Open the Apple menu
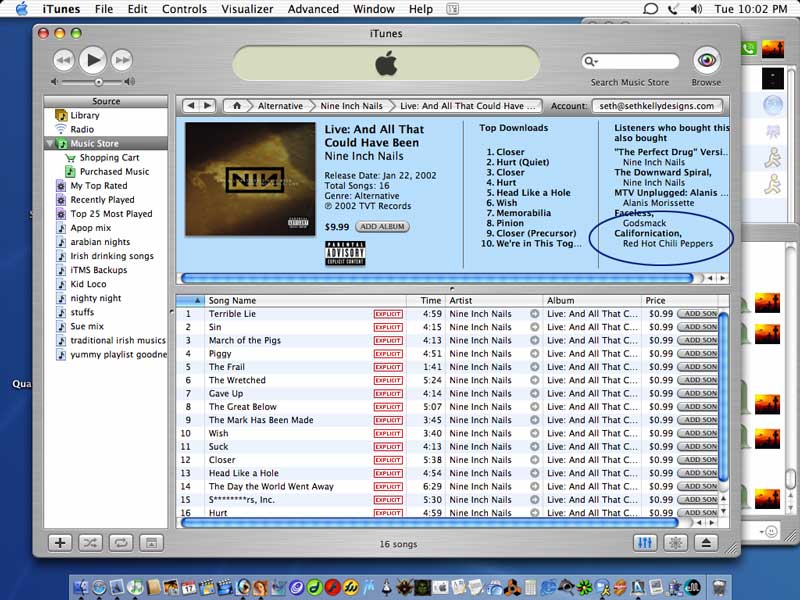The width and height of the screenshot is (800, 600). 21,9
